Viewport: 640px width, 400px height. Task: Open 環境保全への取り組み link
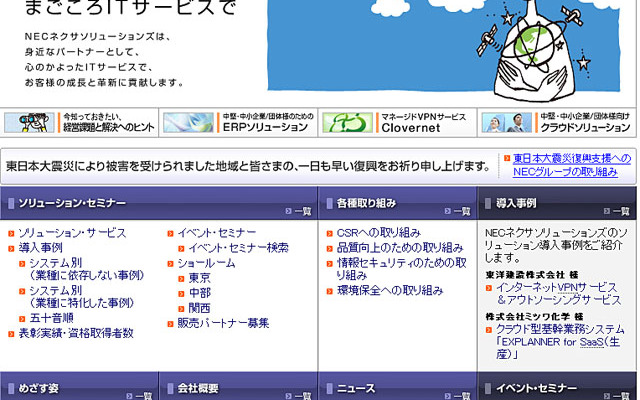coord(390,291)
